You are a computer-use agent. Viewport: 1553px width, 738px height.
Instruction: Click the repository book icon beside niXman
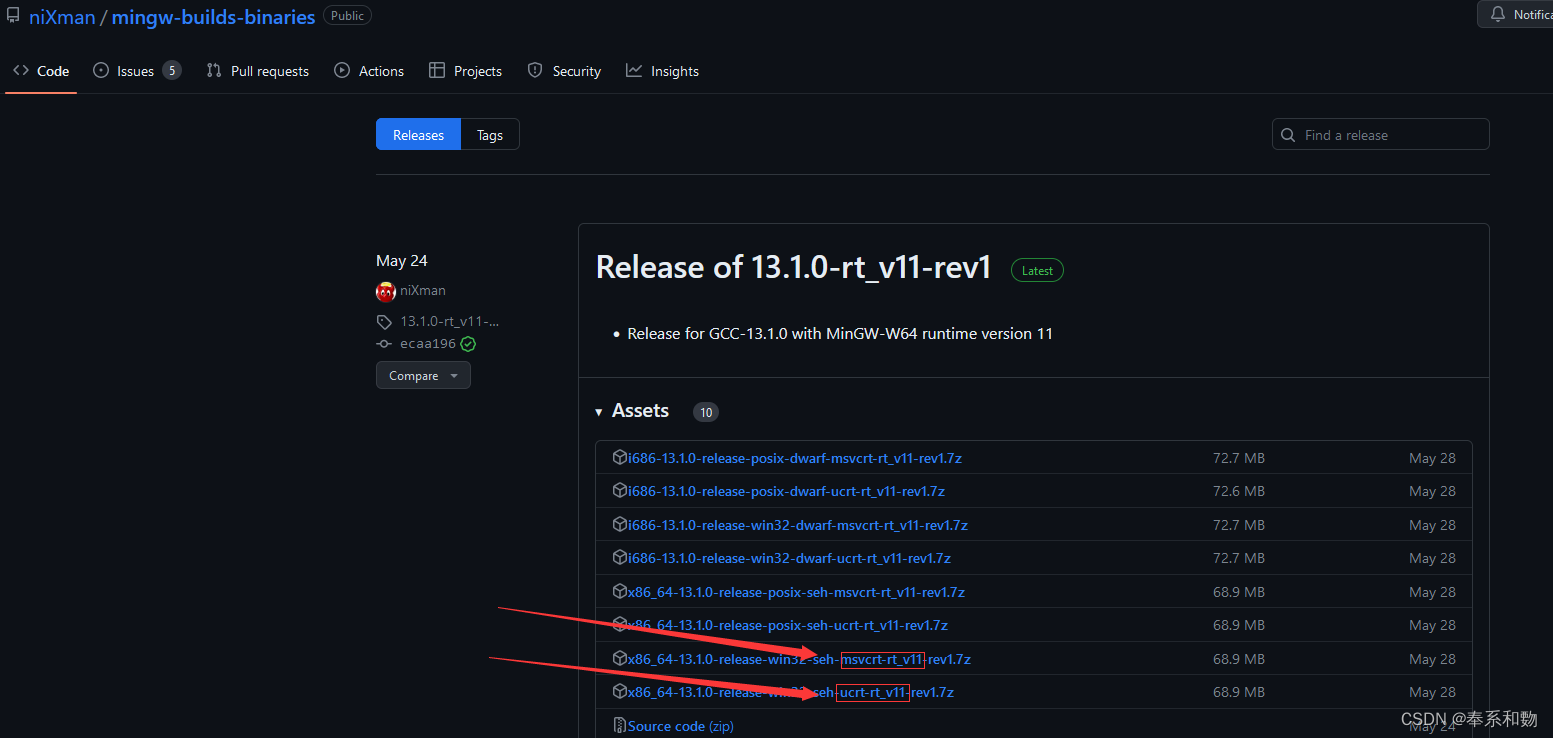(x=13, y=14)
